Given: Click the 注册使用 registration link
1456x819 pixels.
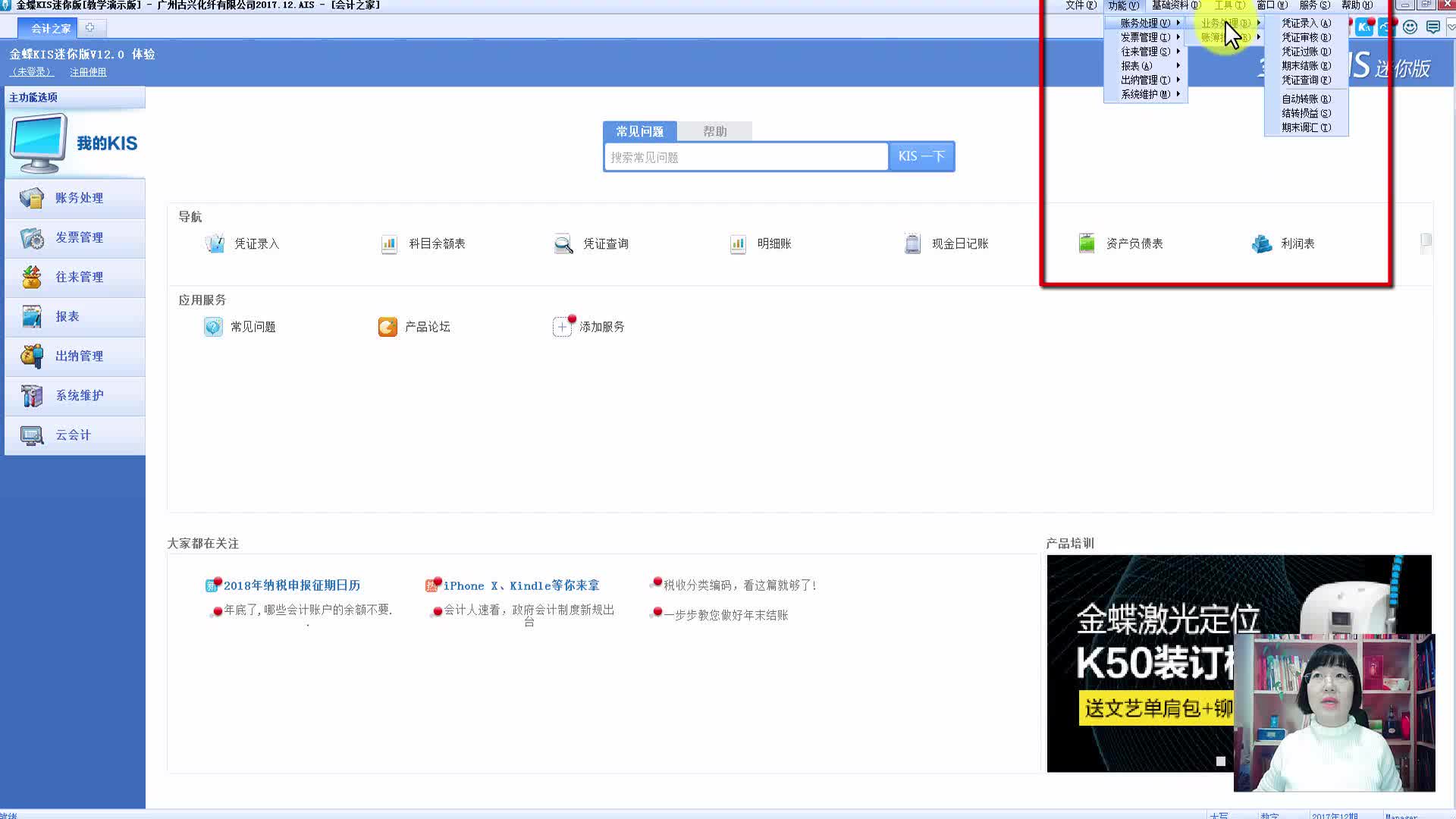Looking at the screenshot, I should pos(88,72).
